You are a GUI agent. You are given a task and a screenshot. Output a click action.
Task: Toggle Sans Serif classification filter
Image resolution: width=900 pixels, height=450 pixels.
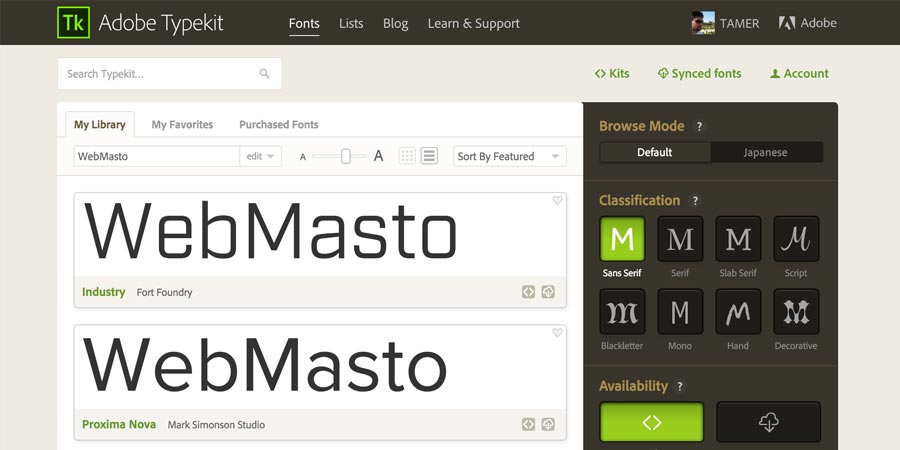click(x=622, y=239)
